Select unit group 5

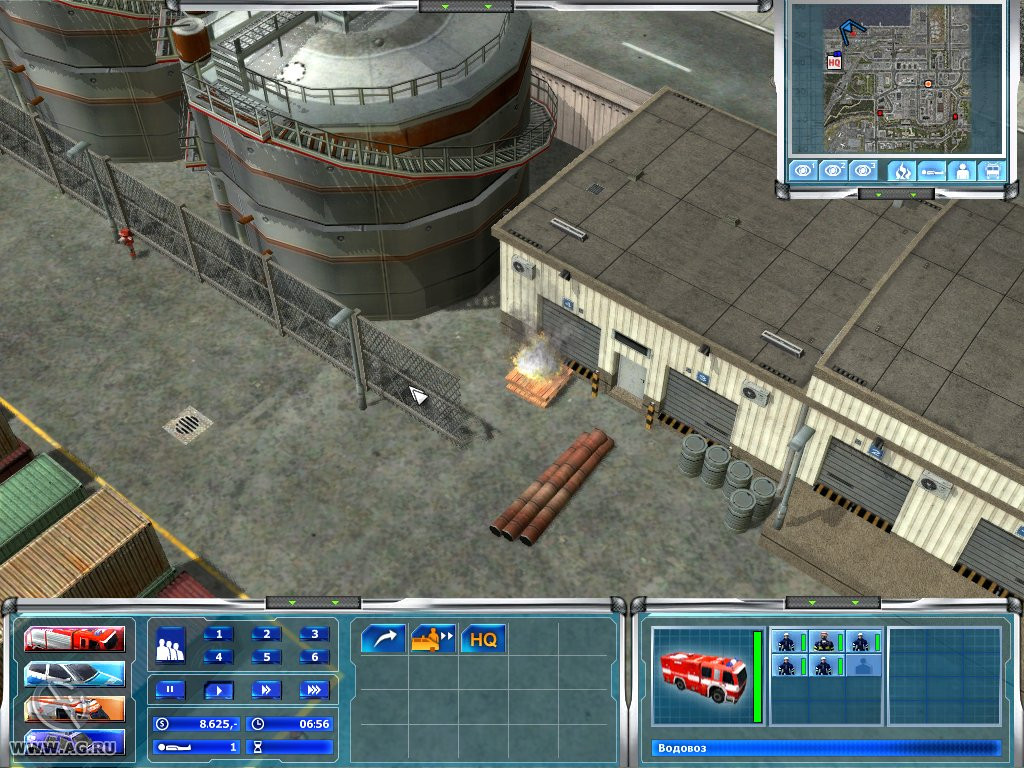[x=266, y=656]
